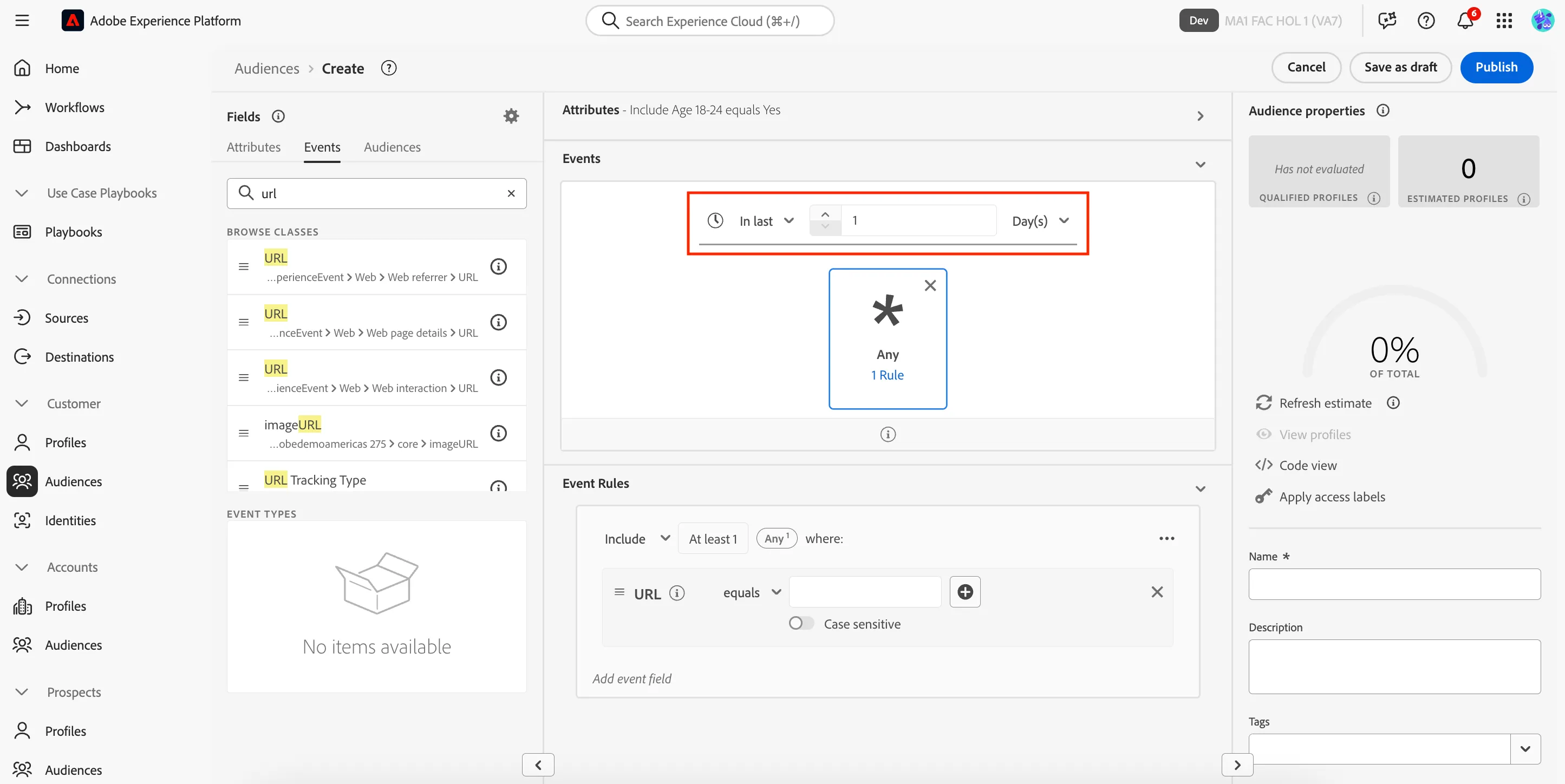Open the Day(s) unit dropdown
The height and width of the screenshot is (784, 1565).
pos(1040,221)
